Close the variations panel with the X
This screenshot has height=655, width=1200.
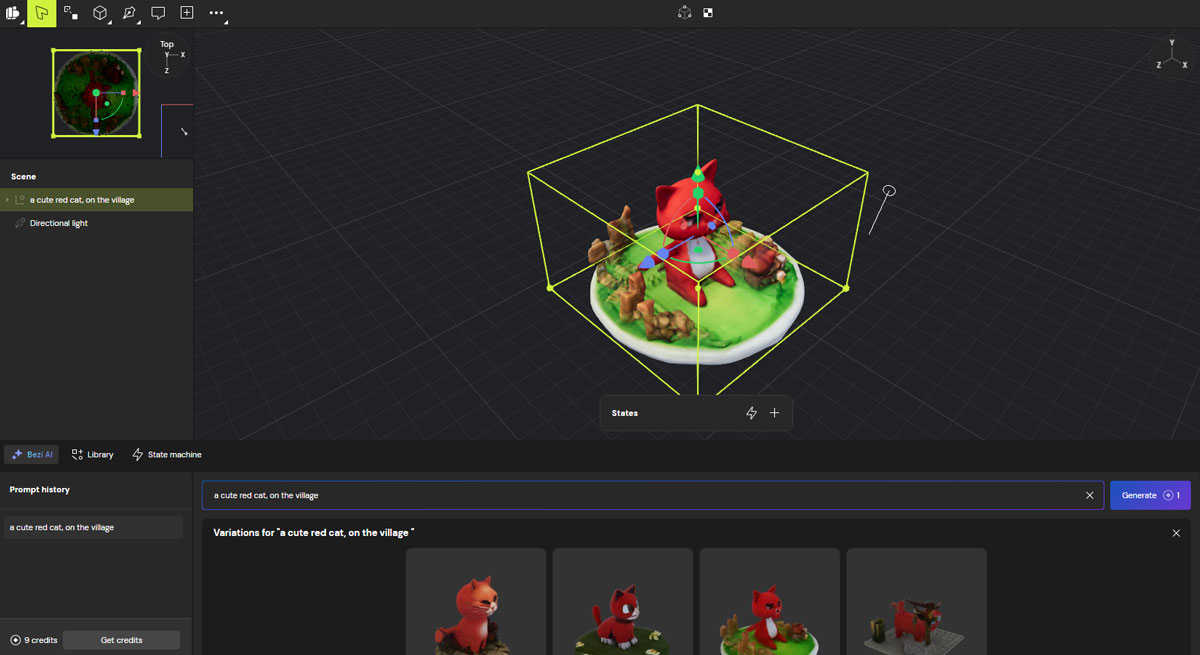pos(1176,533)
